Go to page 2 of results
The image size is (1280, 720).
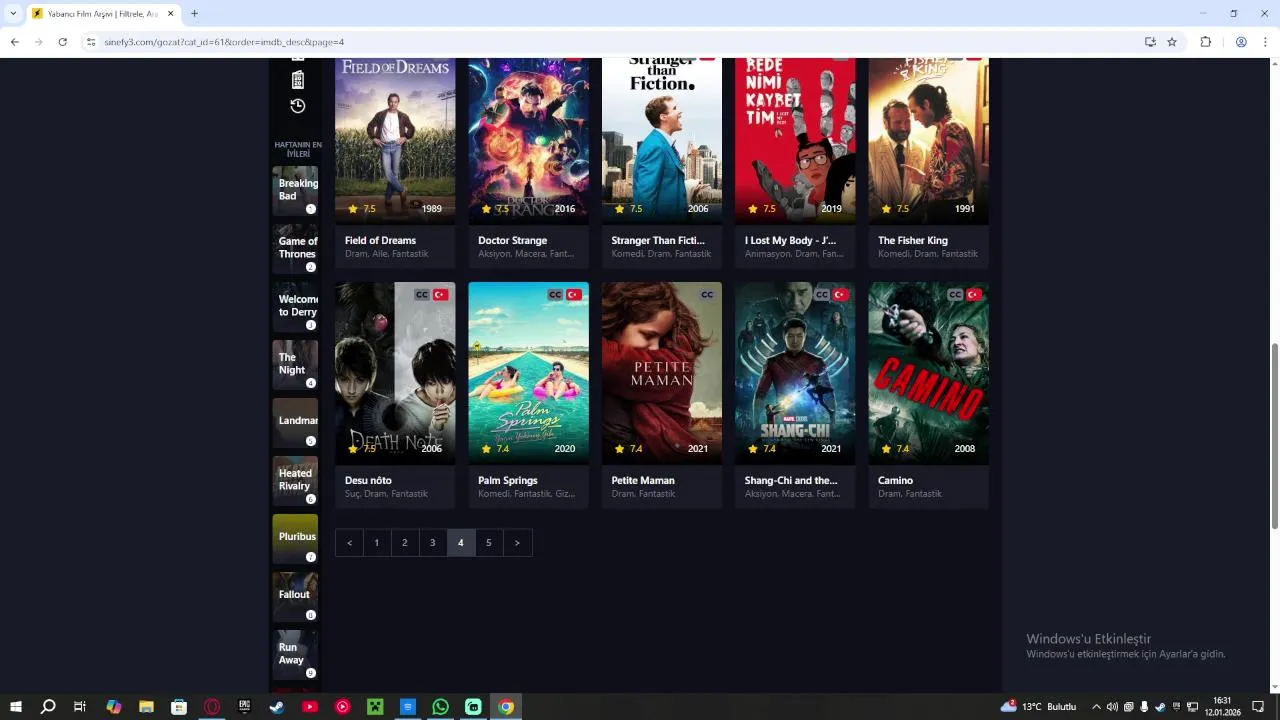[405, 543]
